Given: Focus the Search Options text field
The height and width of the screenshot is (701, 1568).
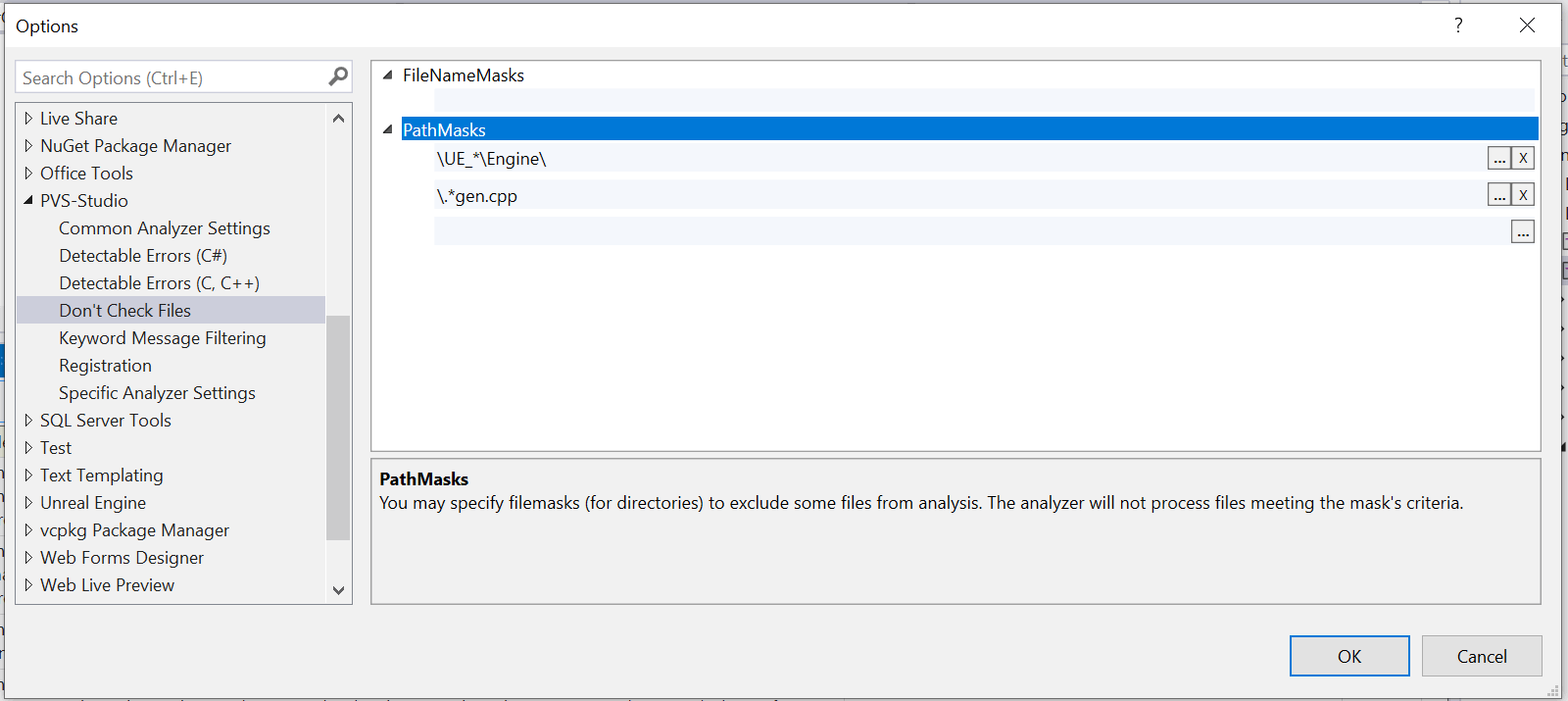Looking at the screenshot, I should click(171, 77).
